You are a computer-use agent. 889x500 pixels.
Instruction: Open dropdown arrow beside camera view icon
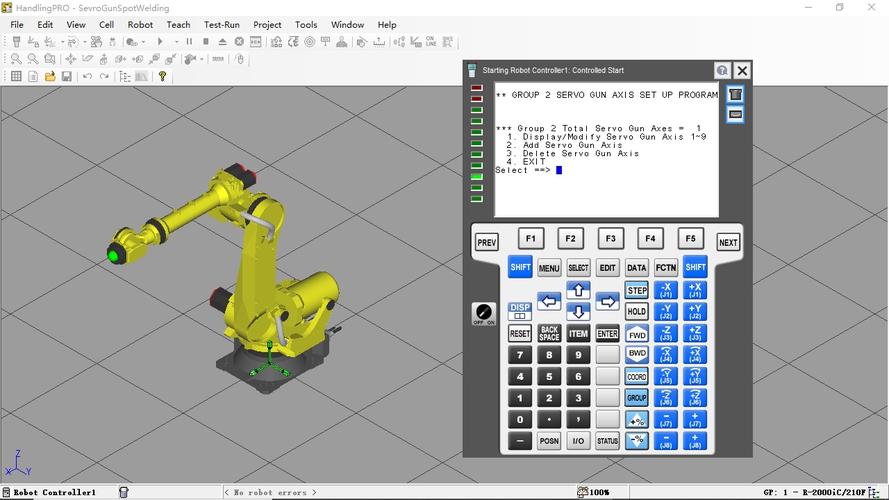[x=201, y=59]
